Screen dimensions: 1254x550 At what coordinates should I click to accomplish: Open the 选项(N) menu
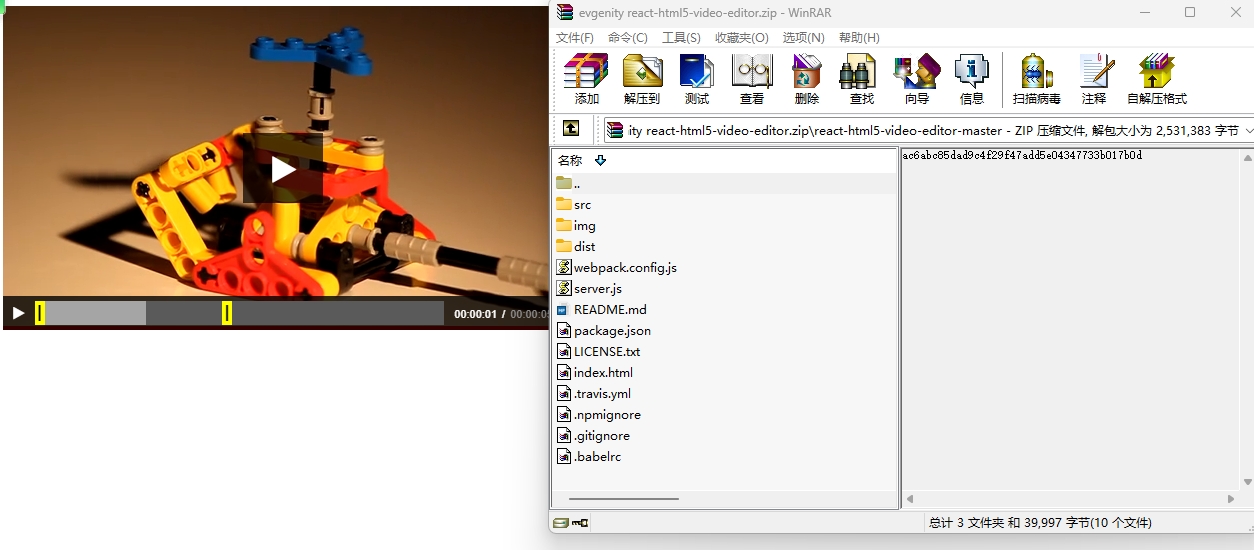pyautogui.click(x=804, y=38)
